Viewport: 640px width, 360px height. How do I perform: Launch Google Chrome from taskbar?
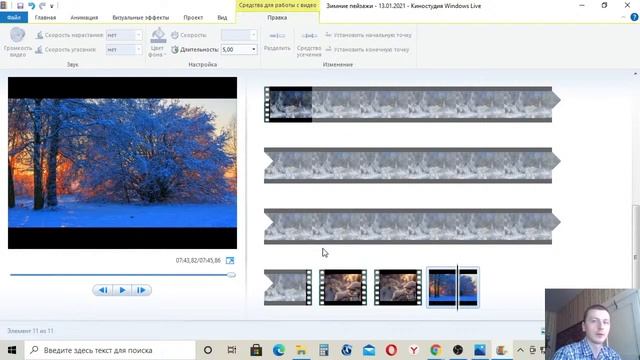[x=436, y=350]
